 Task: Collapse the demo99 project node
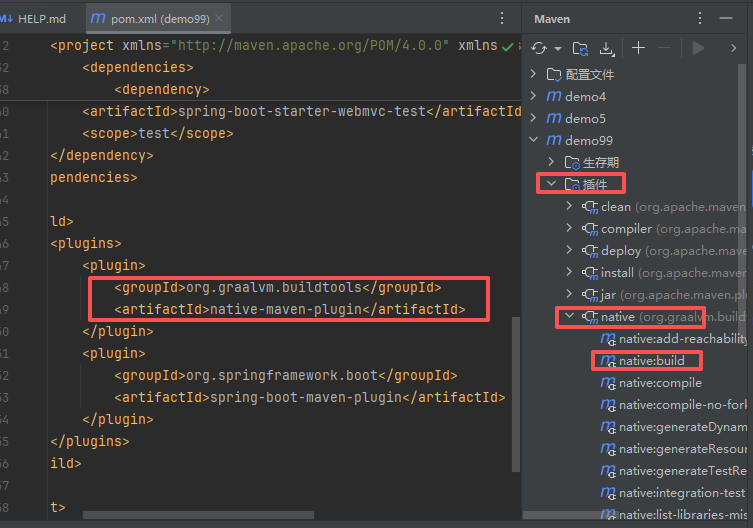pyautogui.click(x=533, y=139)
